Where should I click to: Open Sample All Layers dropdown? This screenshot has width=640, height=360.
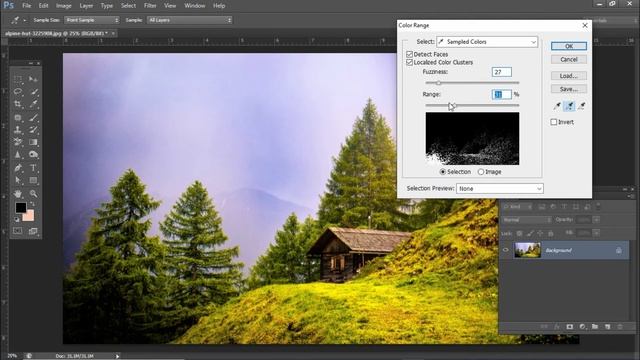point(189,20)
